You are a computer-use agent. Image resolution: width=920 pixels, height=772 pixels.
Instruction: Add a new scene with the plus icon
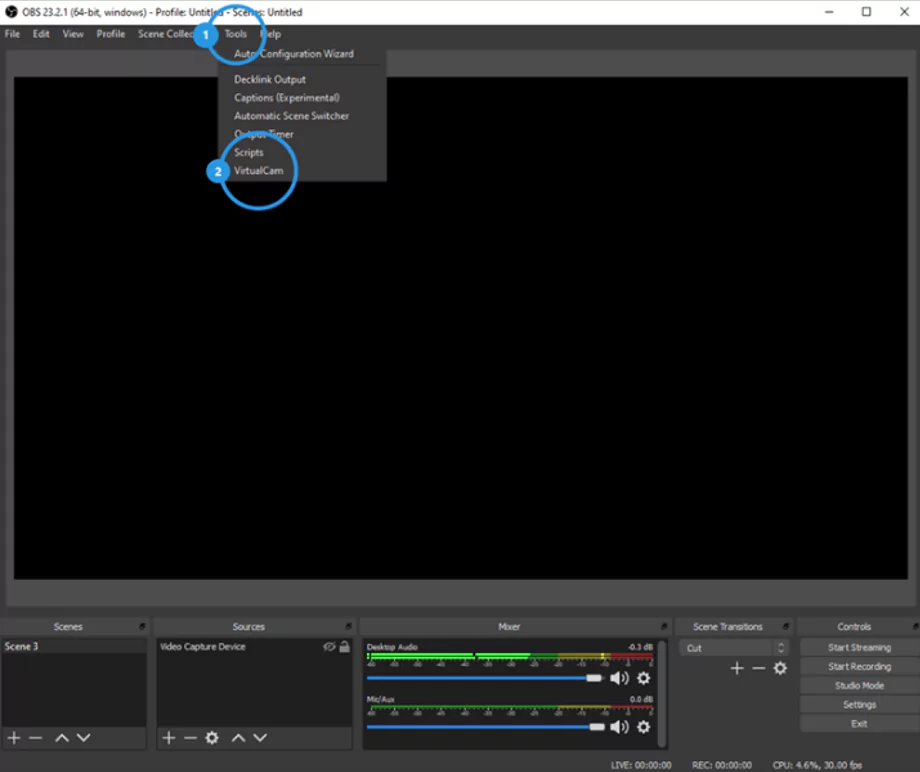click(14, 738)
